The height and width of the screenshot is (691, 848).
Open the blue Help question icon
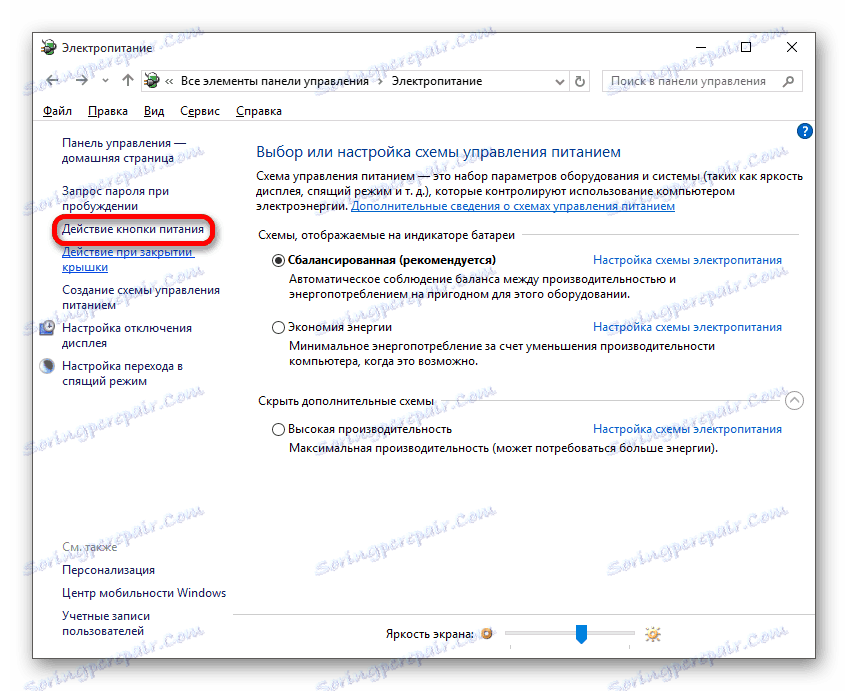coord(804,131)
